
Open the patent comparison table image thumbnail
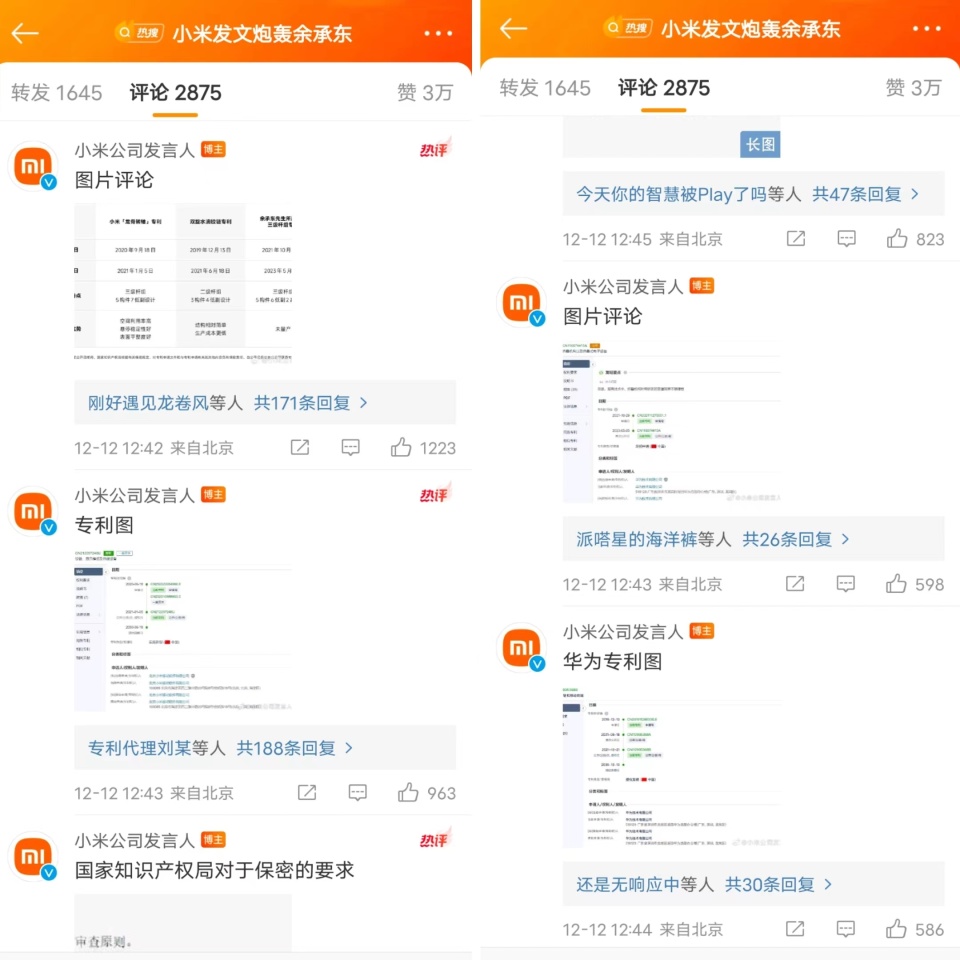coord(183,285)
